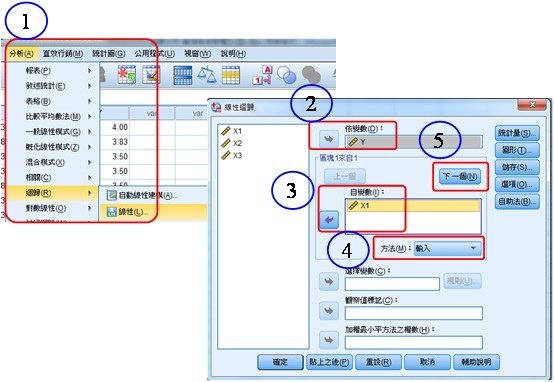Click the 選擇變數(C) input field
Viewport: 554px width, 382px height.
coord(392,283)
